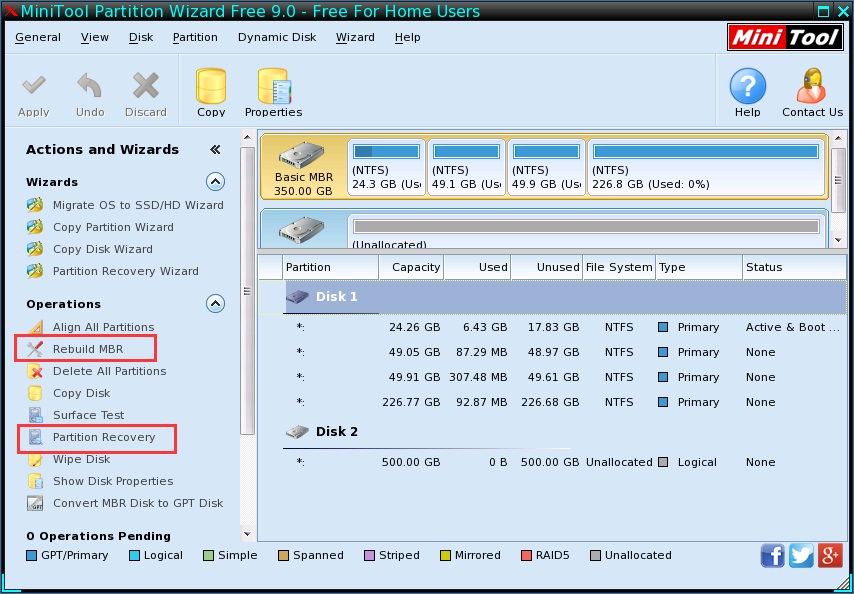Select the 49.1 GB NTFS partition block

click(x=466, y=167)
